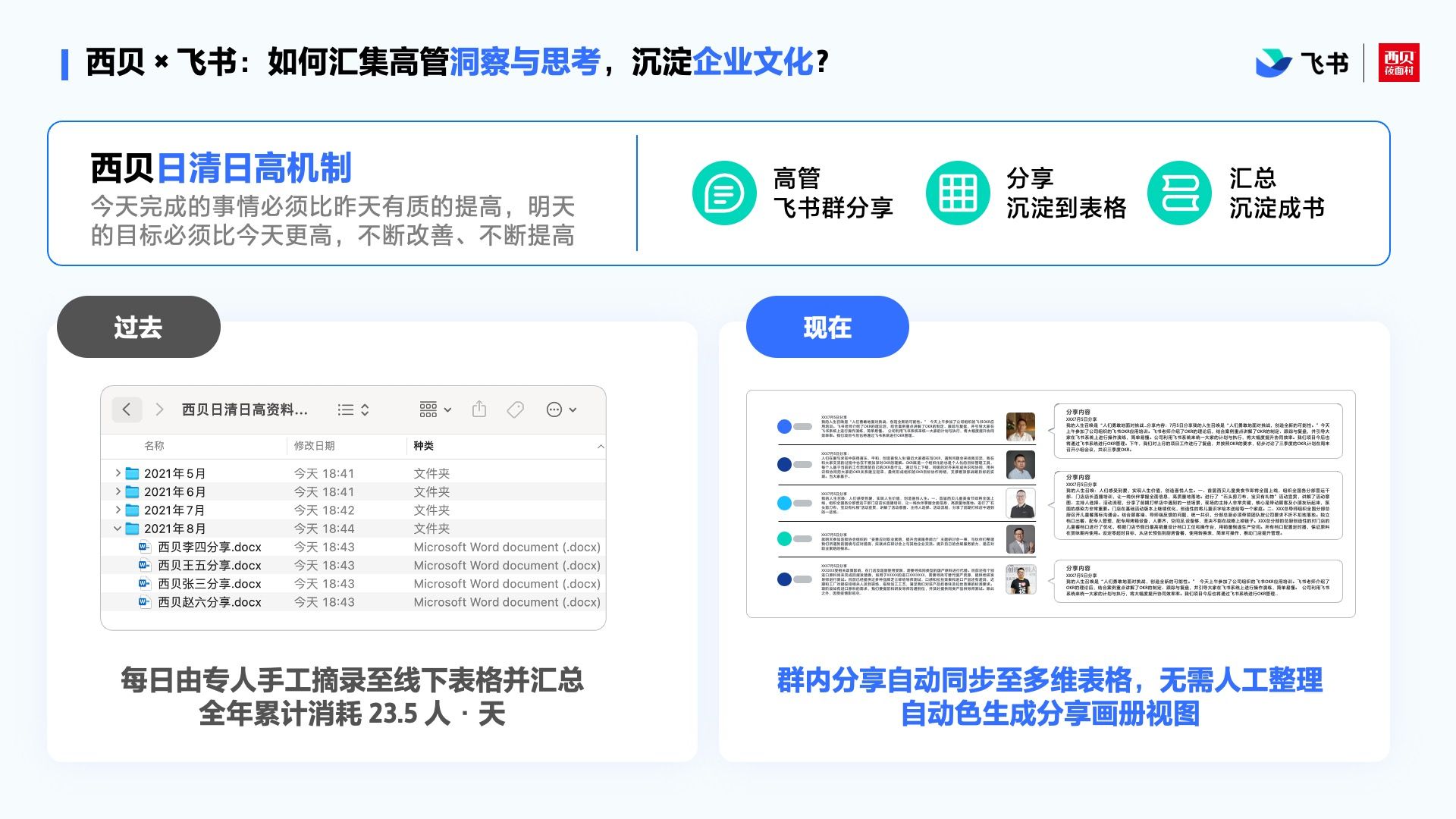Click the first avatar photo in gallery view
The height and width of the screenshot is (819, 1456).
[1021, 427]
